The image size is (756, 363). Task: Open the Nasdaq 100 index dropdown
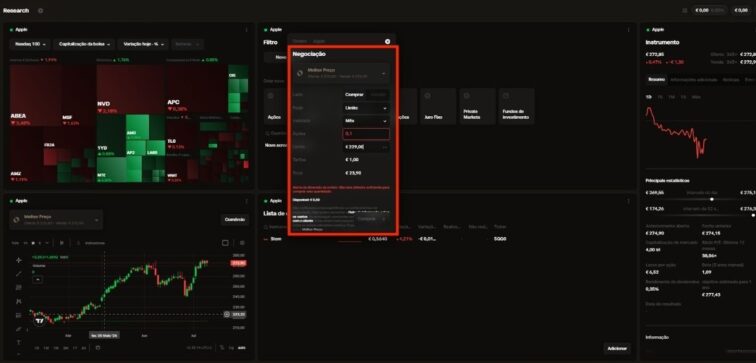[x=30, y=44]
